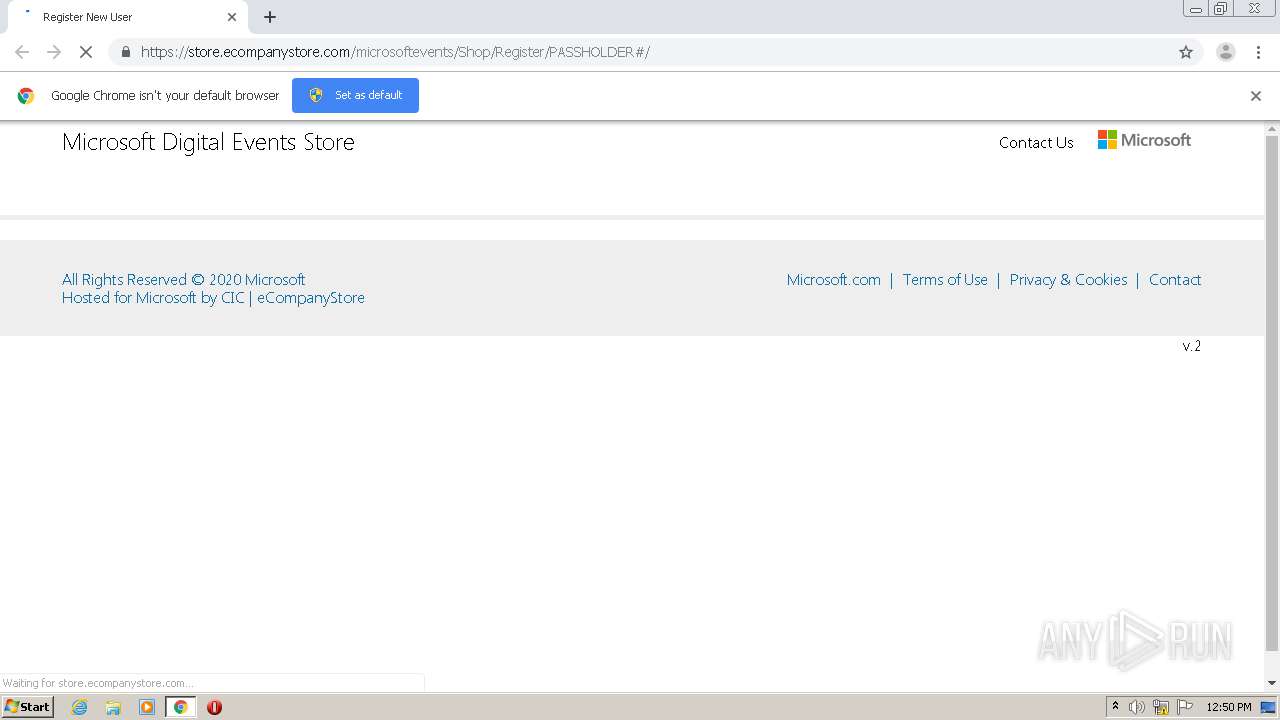Screen dimensions: 1280x720
Task: Minimize the Chrome window
Action: 1195,9
